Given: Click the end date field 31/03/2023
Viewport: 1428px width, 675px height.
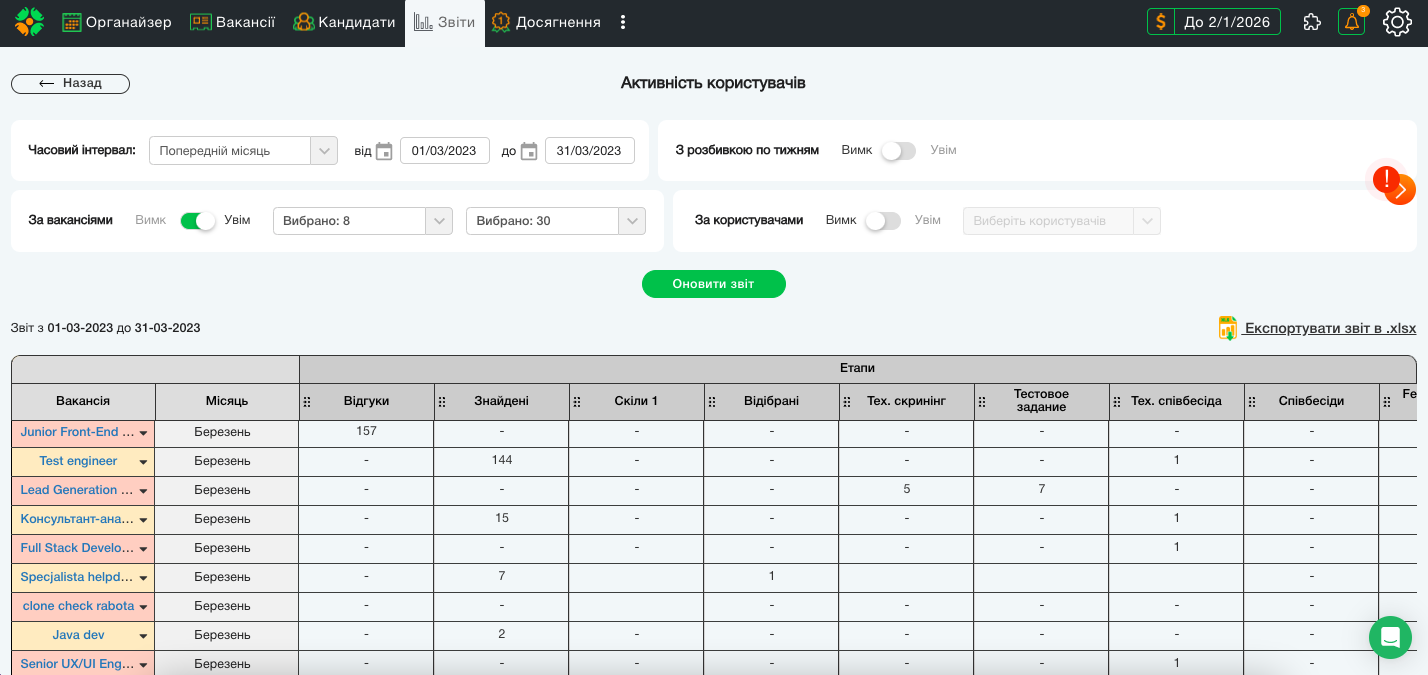Looking at the screenshot, I should coord(589,151).
